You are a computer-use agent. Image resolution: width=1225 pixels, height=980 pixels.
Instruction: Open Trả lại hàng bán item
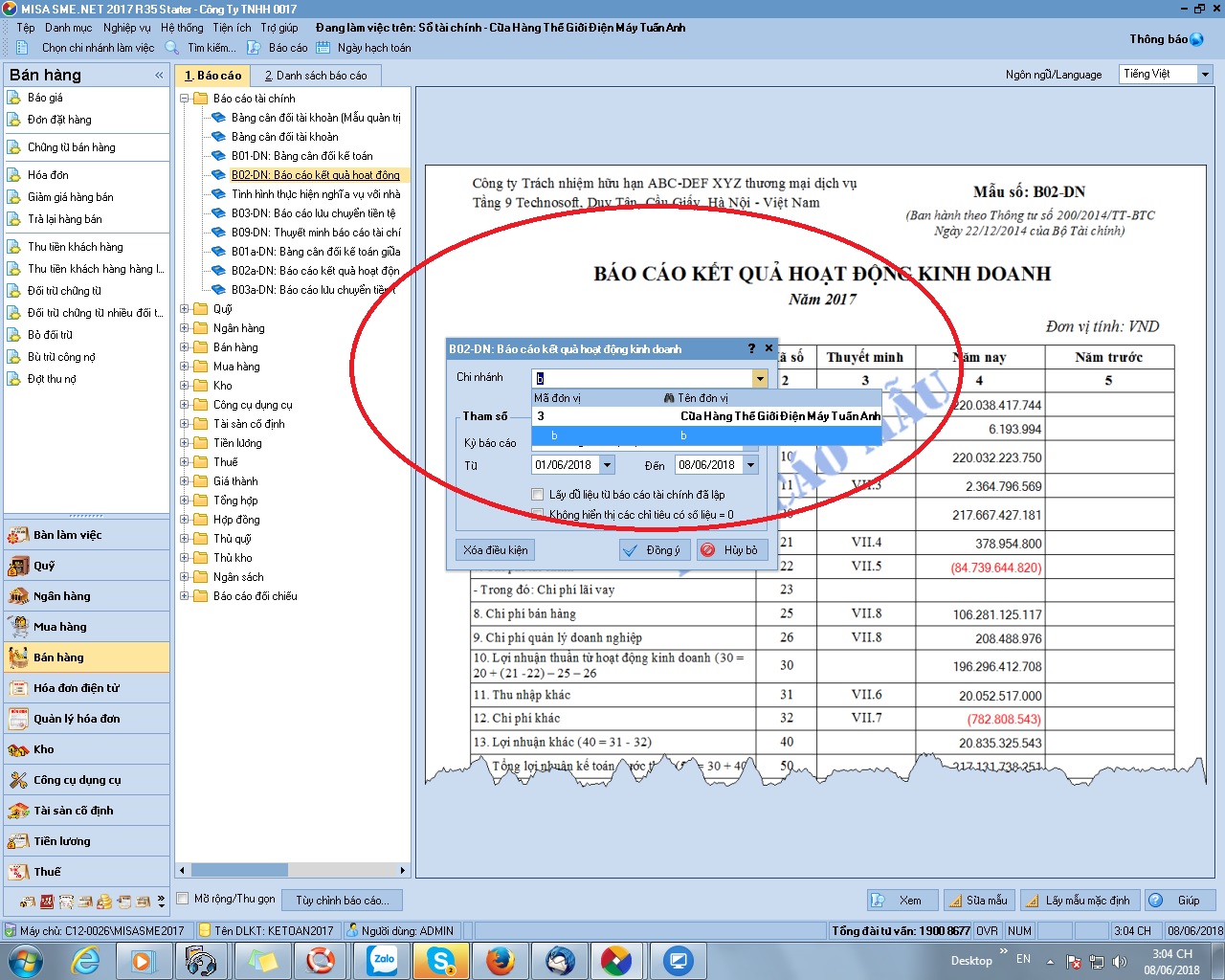coord(64,219)
